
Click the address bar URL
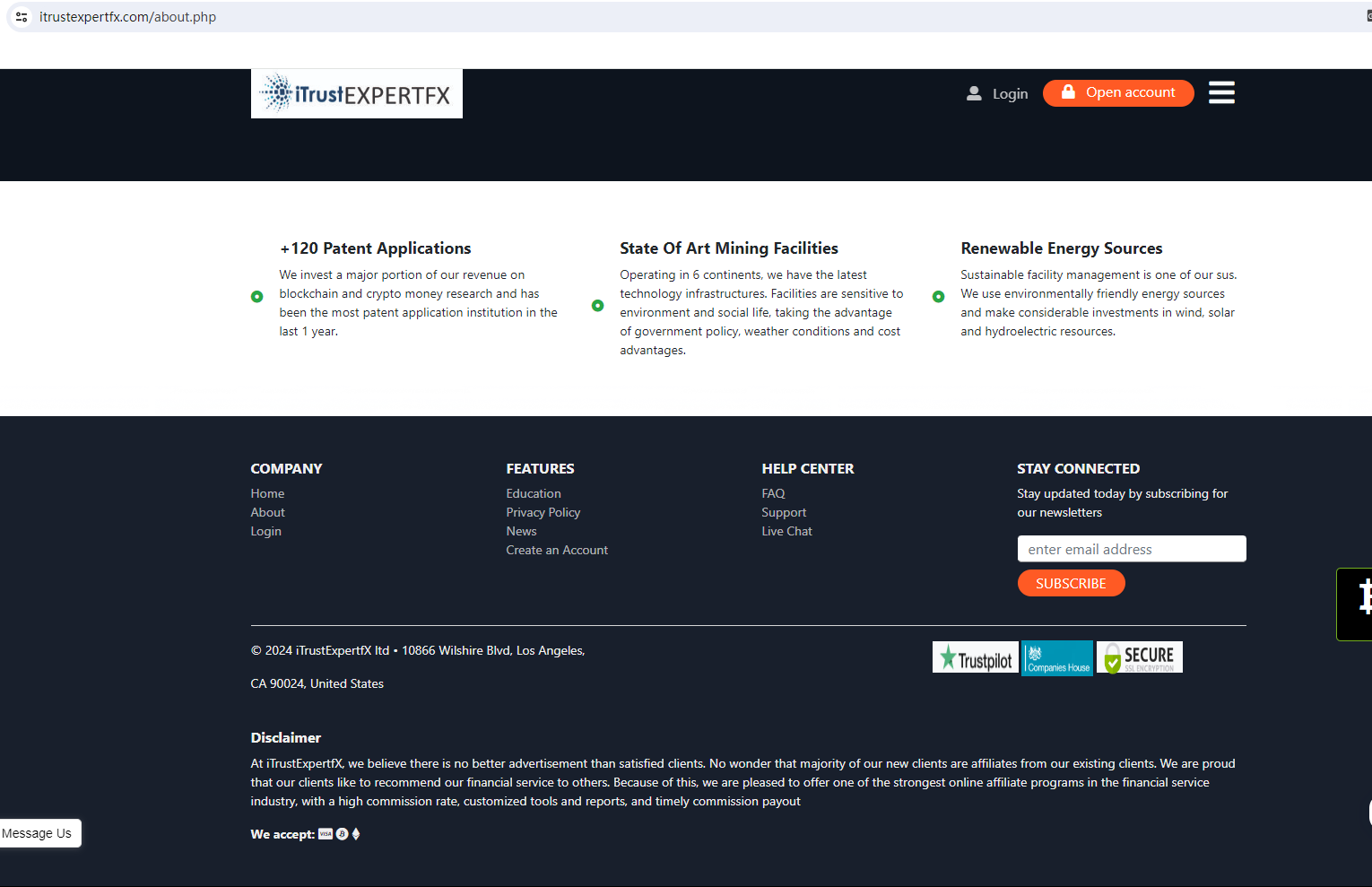[x=127, y=17]
